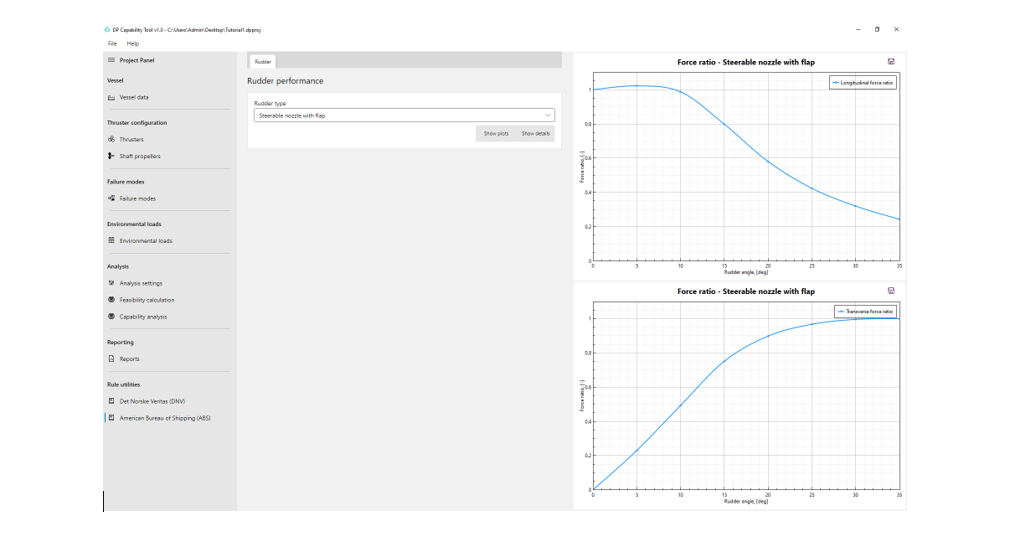Screen dimensions: 1009x557
Task: Click the Analysis settings icon
Action: click(111, 283)
